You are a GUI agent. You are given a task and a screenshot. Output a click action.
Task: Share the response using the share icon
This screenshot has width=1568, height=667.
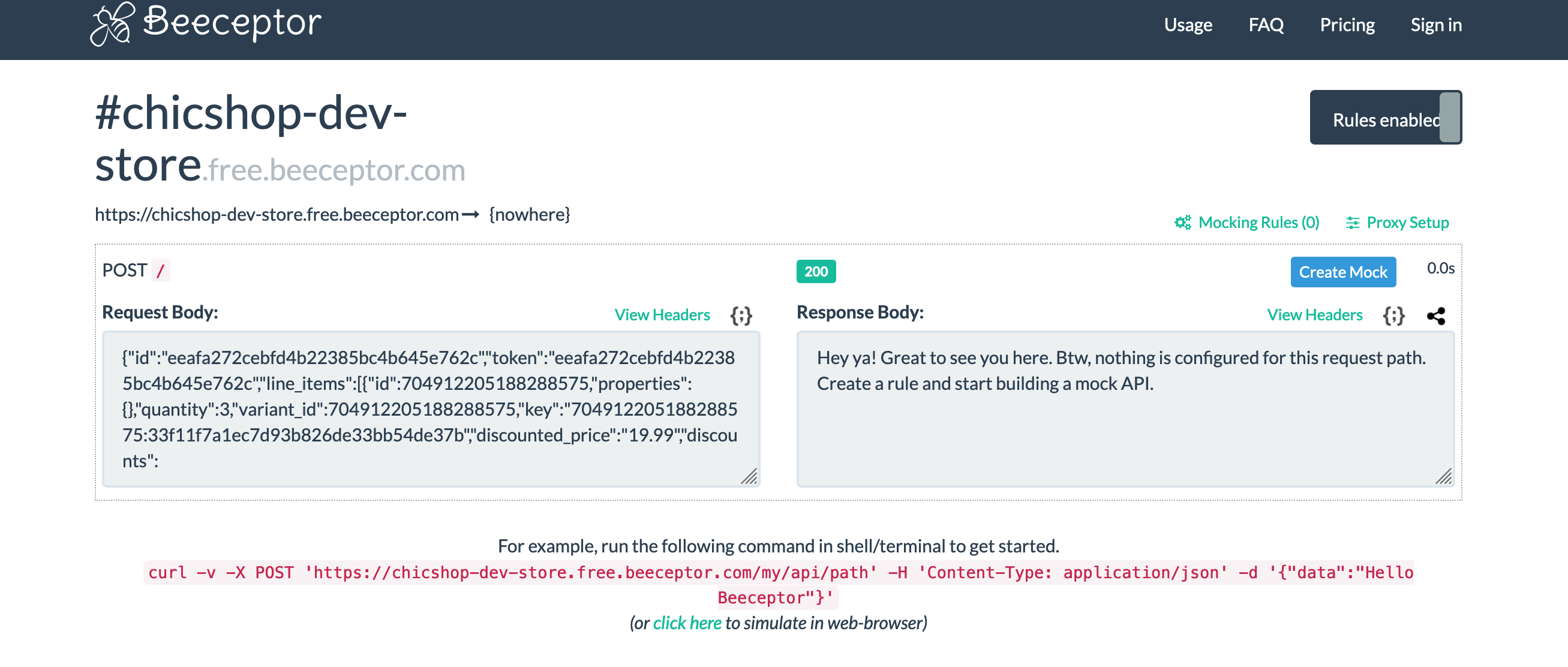(x=1436, y=316)
